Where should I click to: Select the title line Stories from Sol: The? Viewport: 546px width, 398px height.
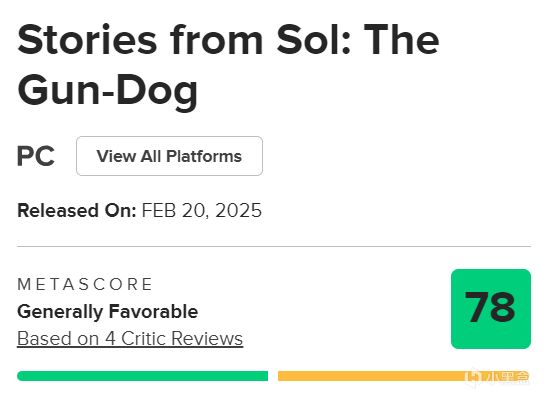click(228, 39)
